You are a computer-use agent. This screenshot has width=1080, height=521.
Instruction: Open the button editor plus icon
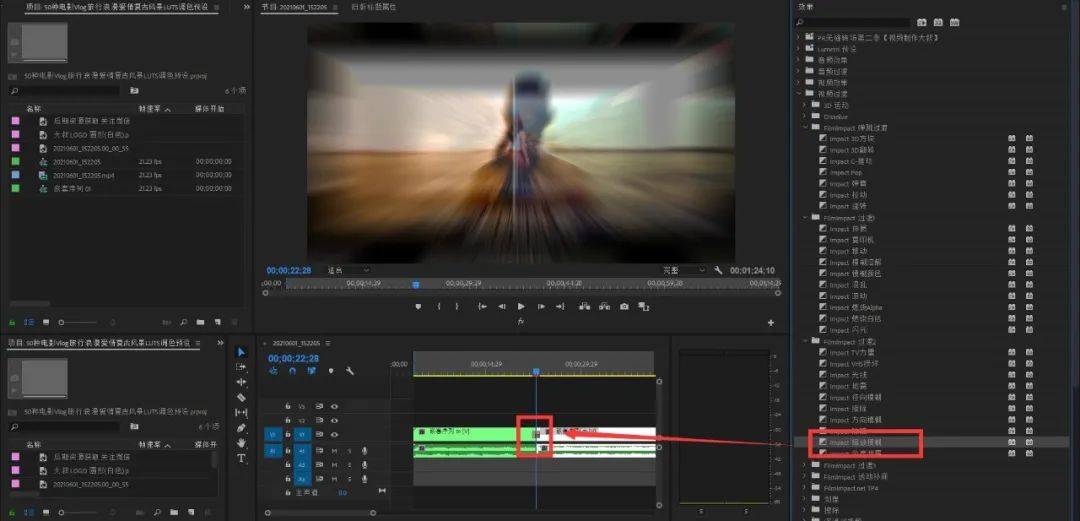771,323
